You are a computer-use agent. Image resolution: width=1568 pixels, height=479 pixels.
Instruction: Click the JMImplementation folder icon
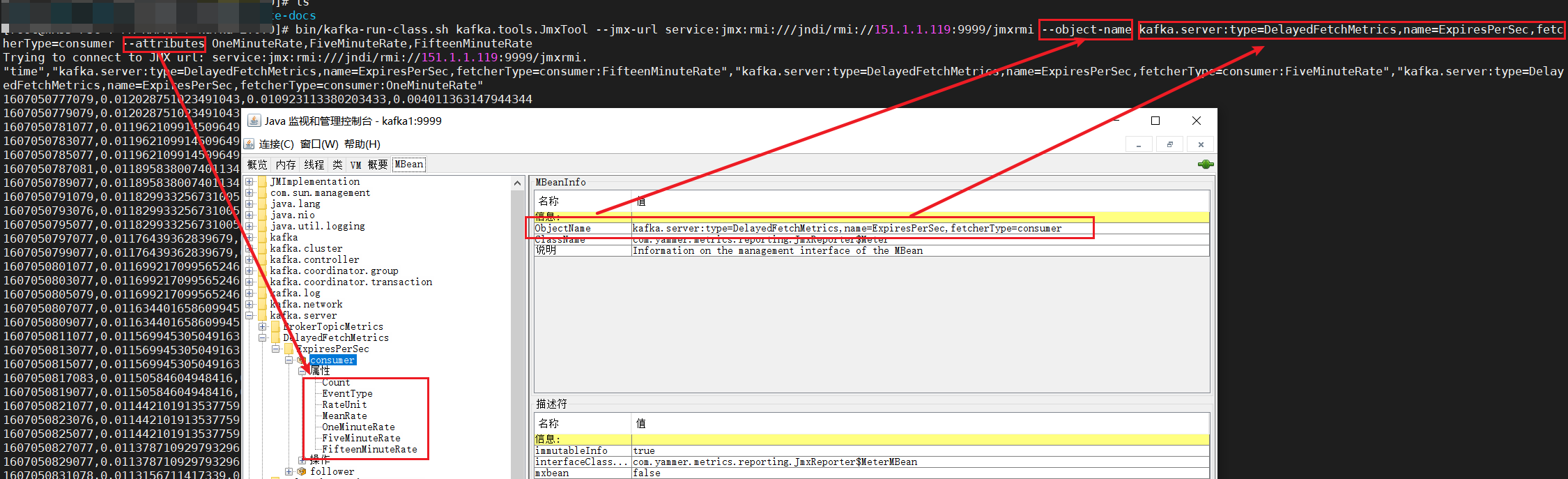262,182
